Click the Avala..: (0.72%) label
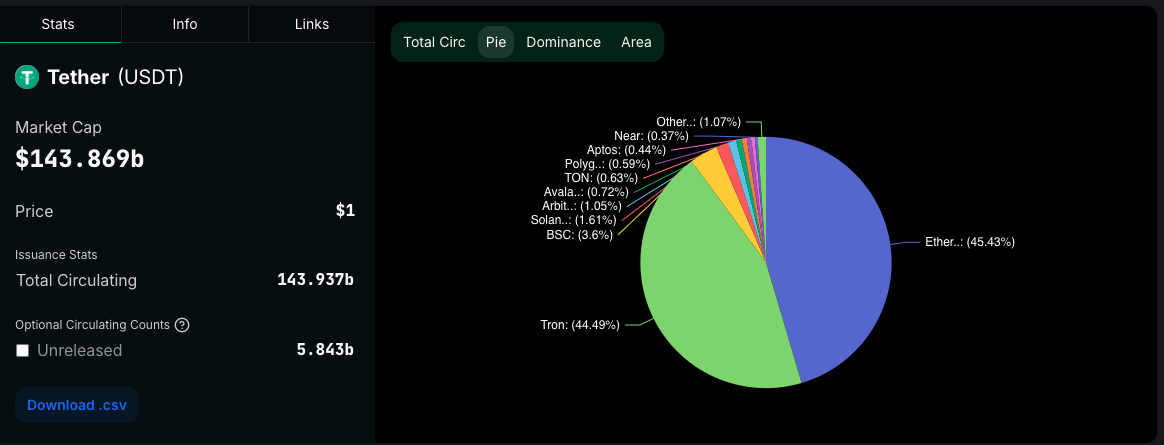Screen dimensions: 1164x445 [x=586, y=192]
